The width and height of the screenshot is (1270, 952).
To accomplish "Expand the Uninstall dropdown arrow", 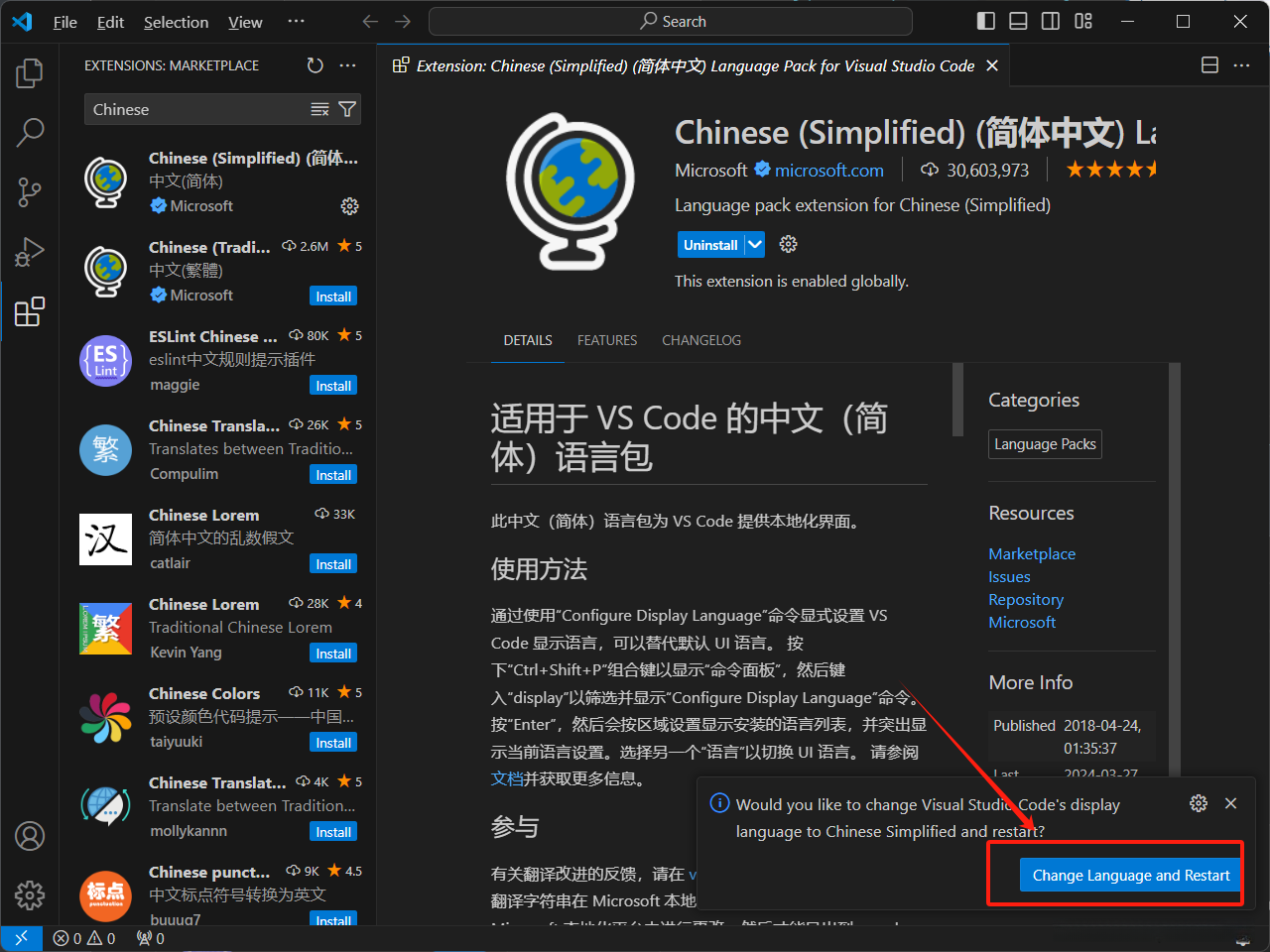I will point(755,244).
